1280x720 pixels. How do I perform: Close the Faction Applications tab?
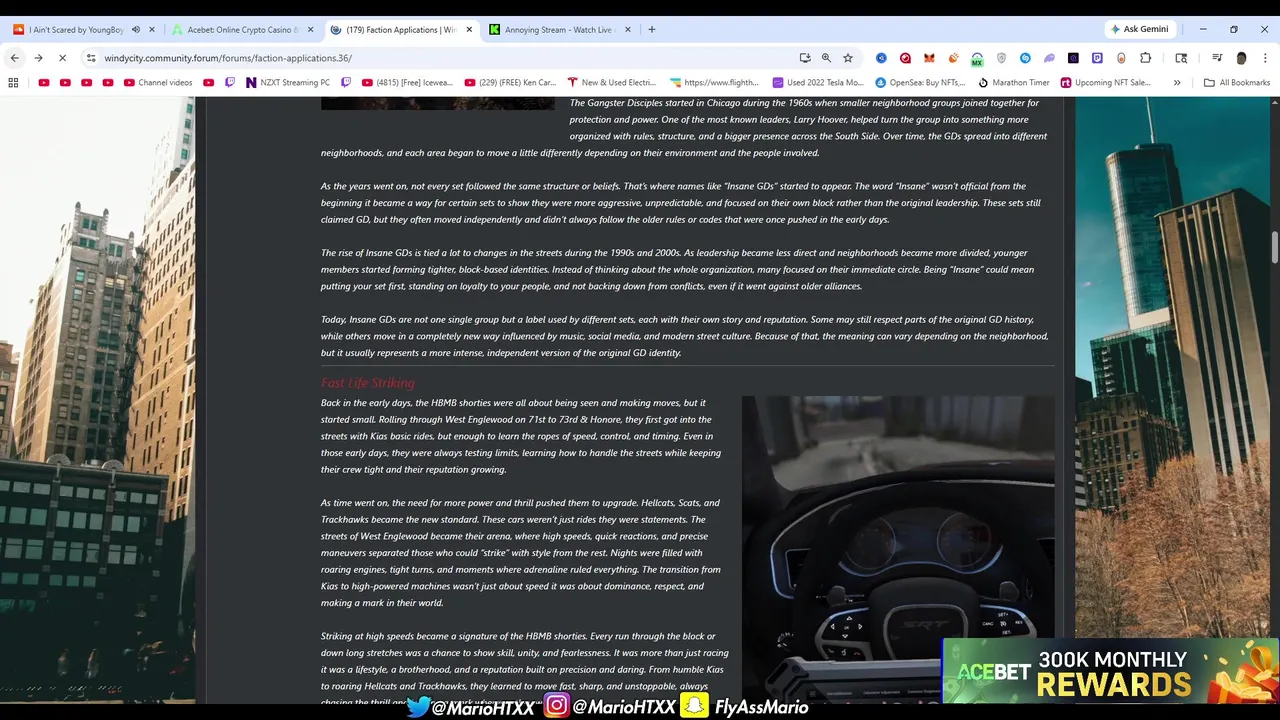click(469, 29)
